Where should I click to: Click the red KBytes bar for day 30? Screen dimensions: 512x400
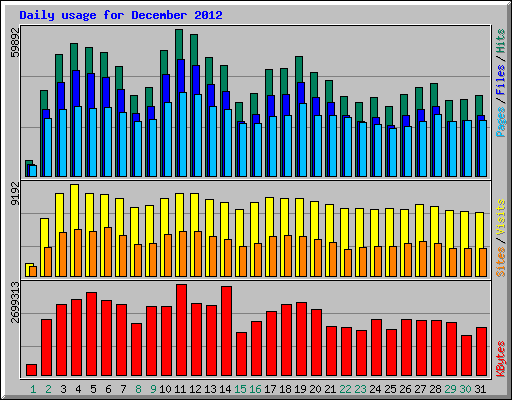466,356
